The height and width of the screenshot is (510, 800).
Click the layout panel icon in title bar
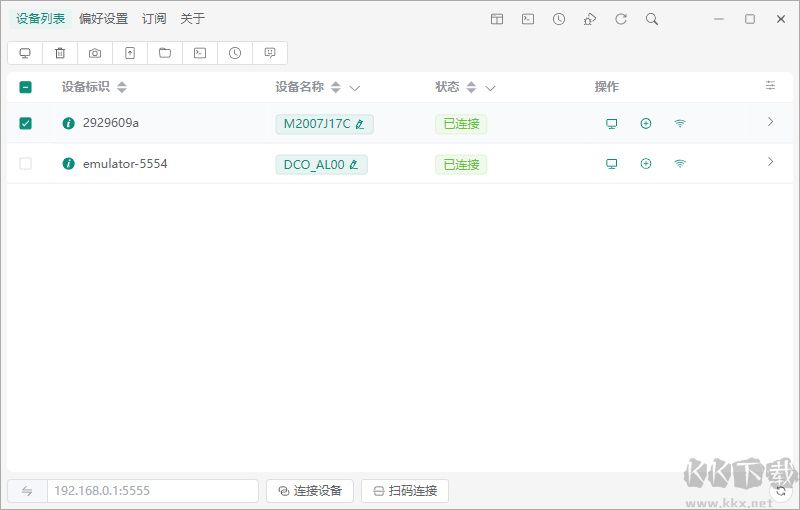[x=496, y=19]
